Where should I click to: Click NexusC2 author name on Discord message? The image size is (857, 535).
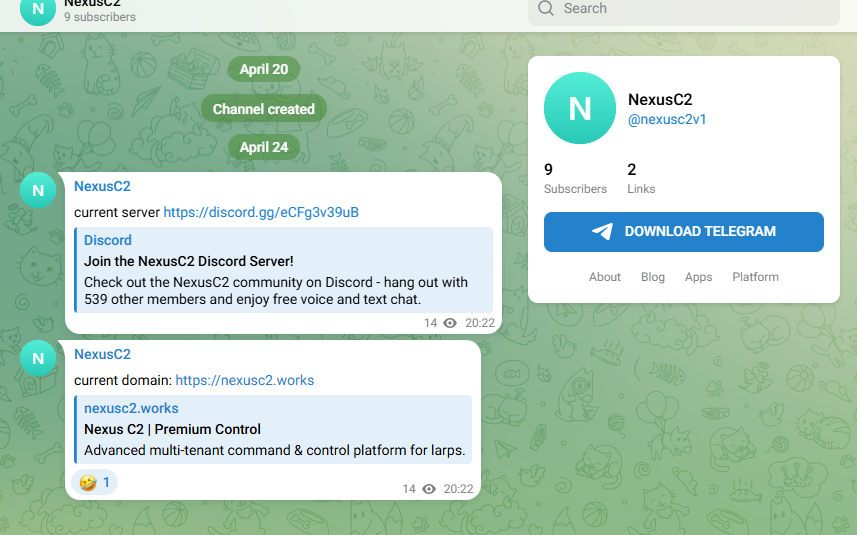point(102,186)
